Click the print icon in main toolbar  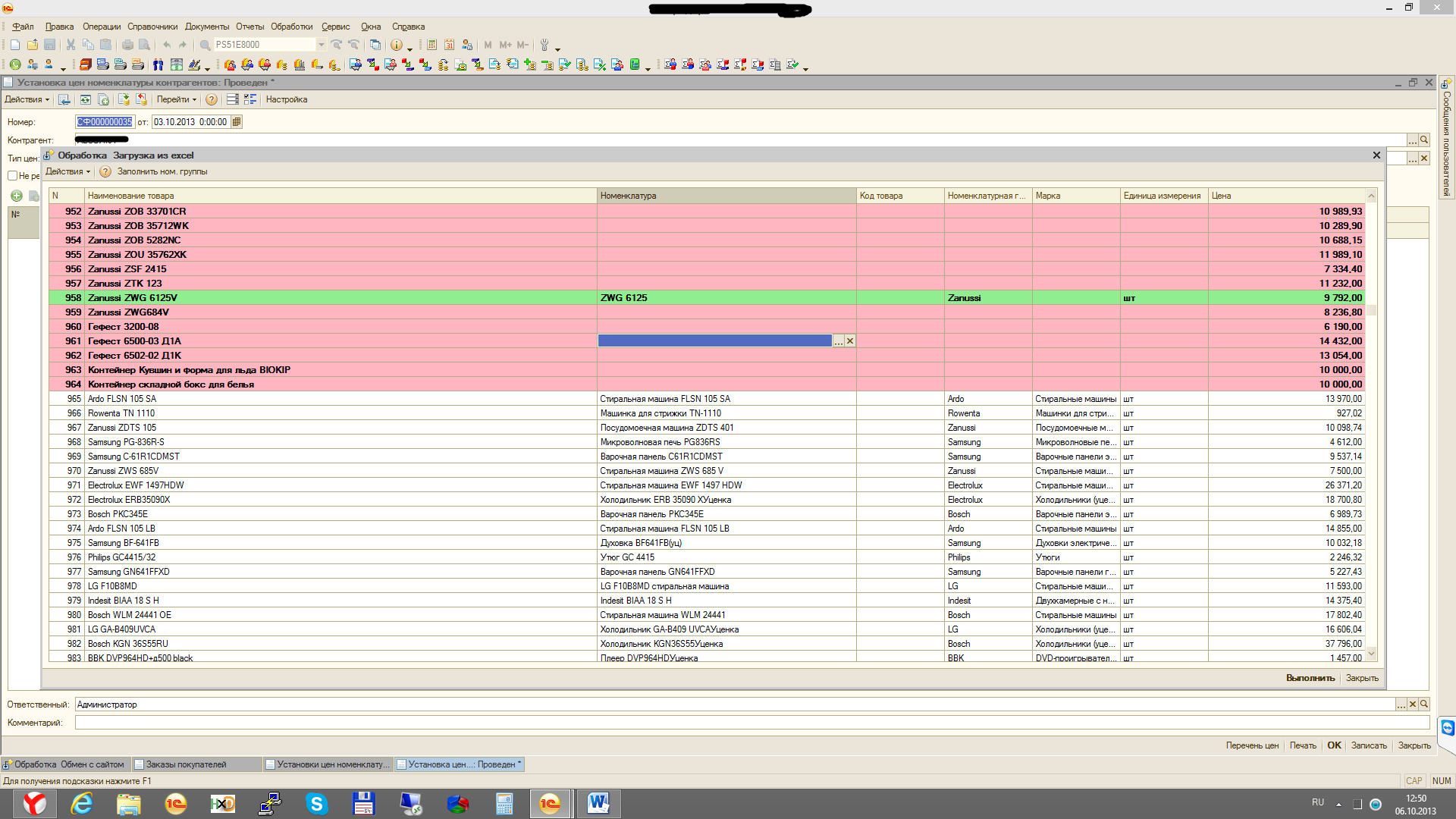[x=127, y=45]
